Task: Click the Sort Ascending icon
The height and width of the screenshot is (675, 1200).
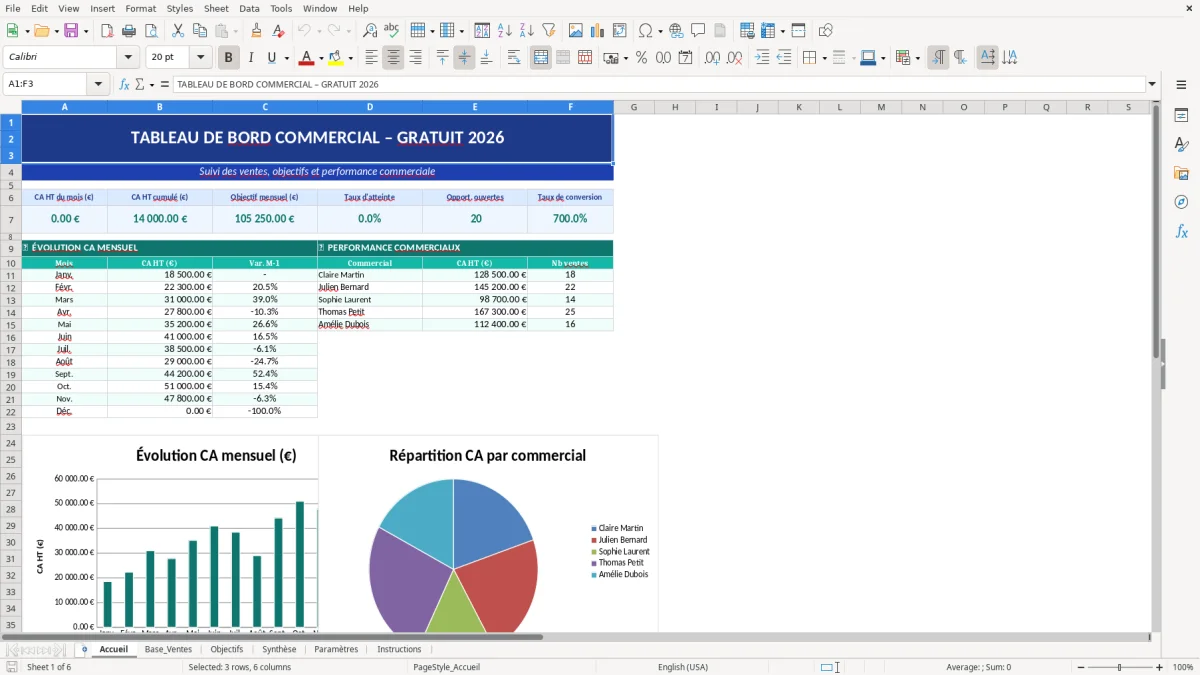Action: click(505, 31)
